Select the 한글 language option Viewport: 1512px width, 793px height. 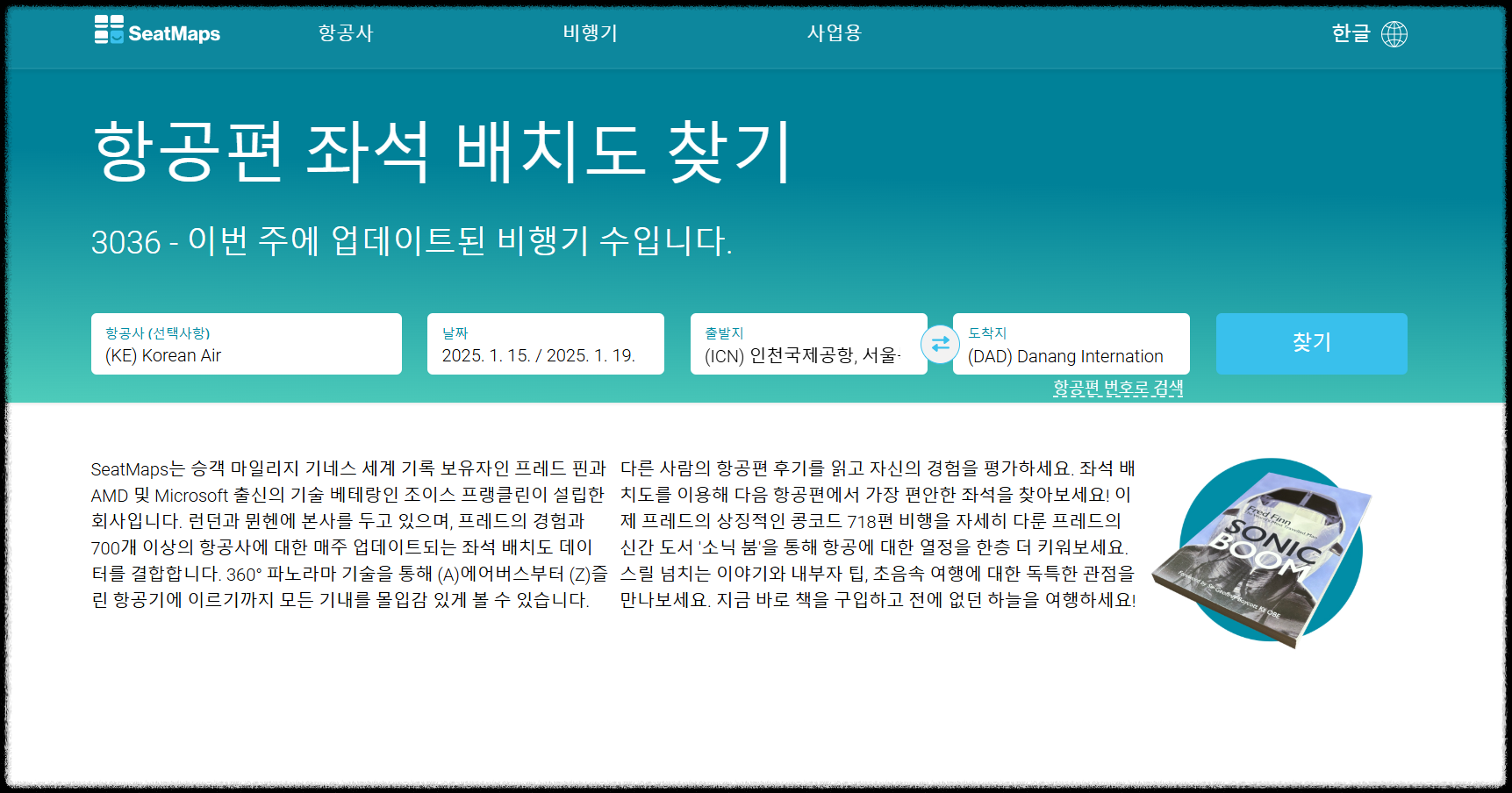click(x=1351, y=33)
